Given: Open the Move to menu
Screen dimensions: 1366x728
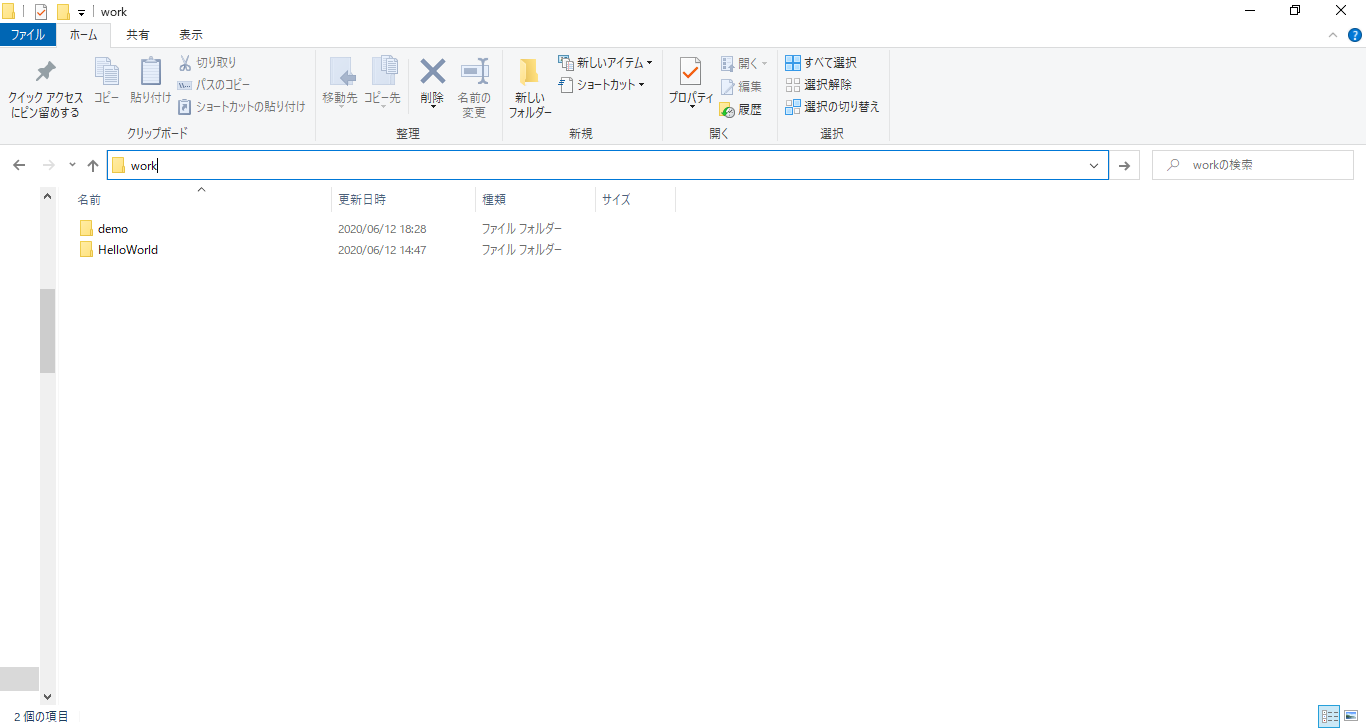Looking at the screenshot, I should click(340, 82).
